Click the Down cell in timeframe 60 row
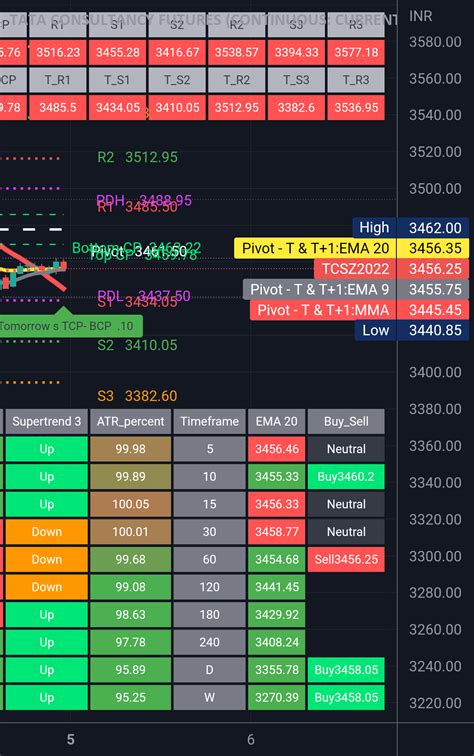Viewport: 474px width, 756px height. (47, 560)
